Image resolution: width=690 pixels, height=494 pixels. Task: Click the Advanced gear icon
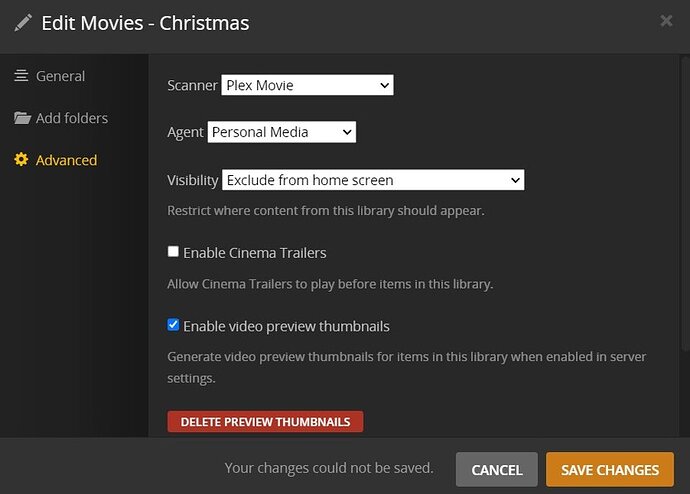tap(21, 159)
